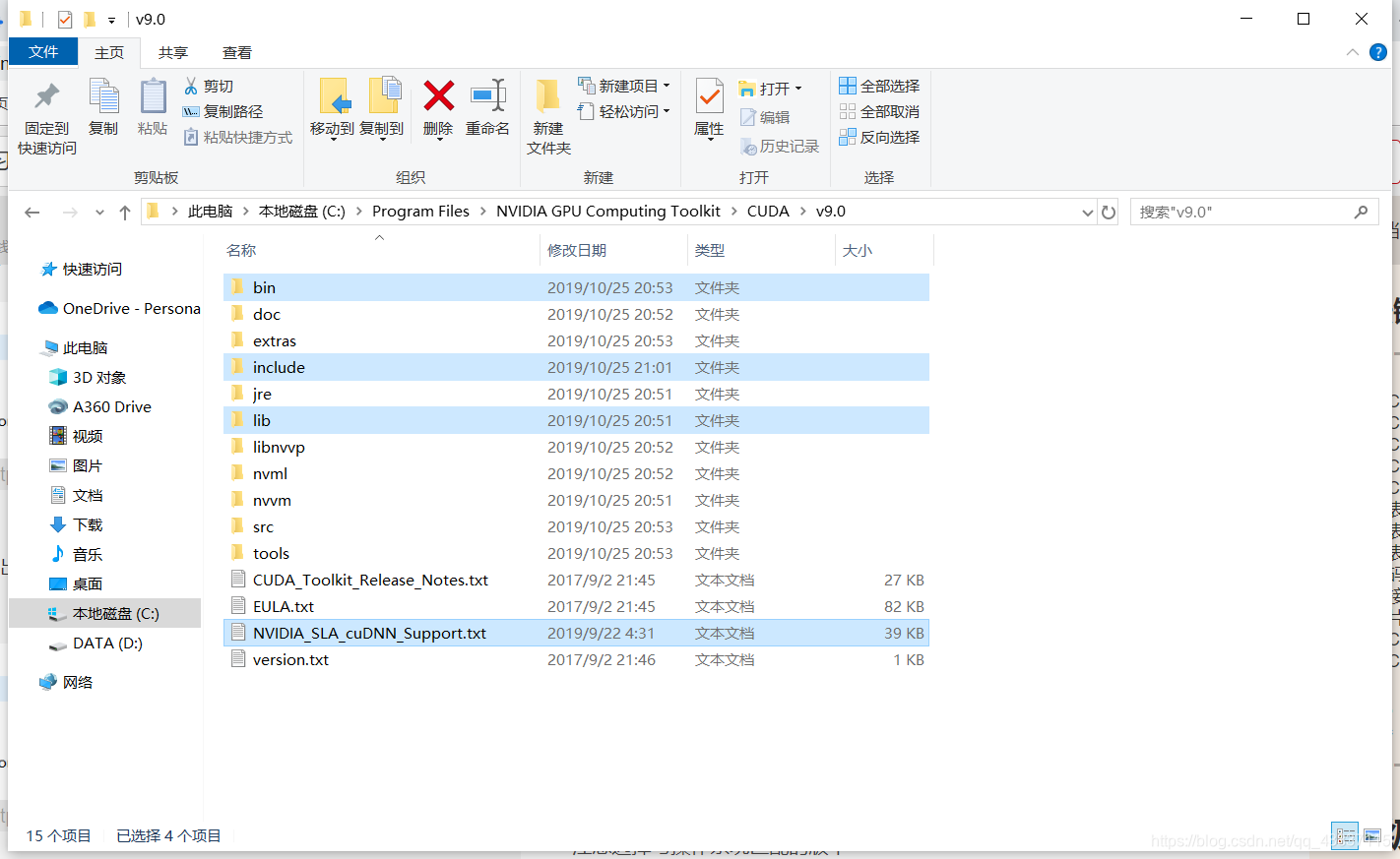
Task: Select Downloads folder in sidebar
Action: click(76, 525)
